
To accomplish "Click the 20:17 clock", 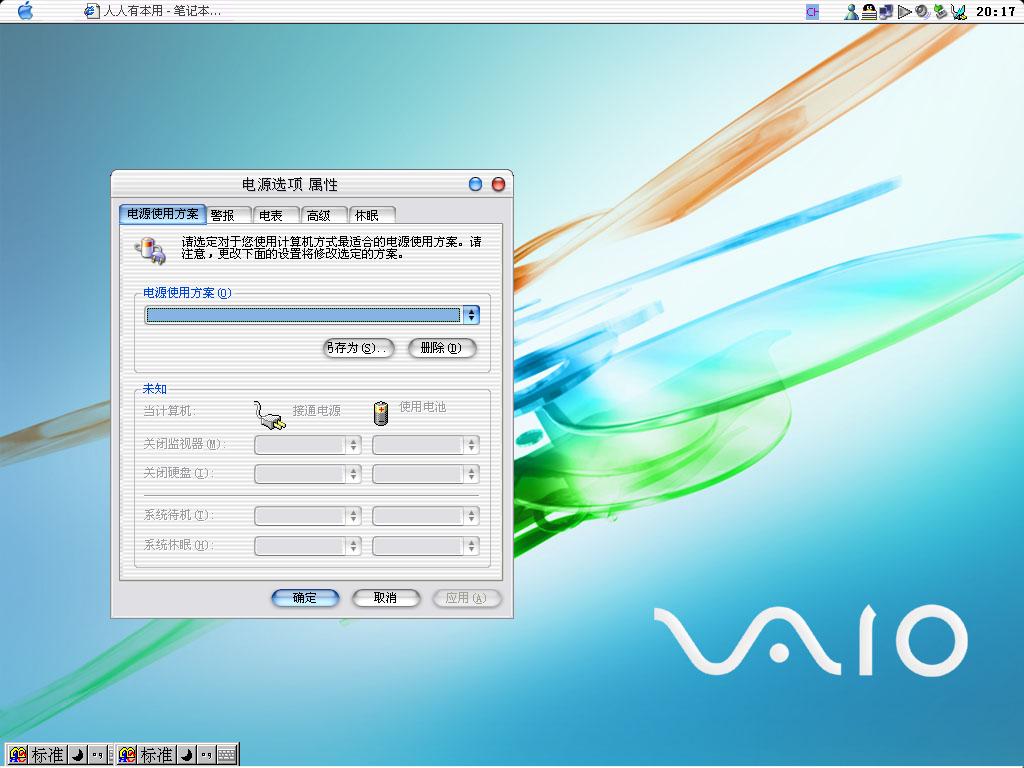I will (x=995, y=12).
